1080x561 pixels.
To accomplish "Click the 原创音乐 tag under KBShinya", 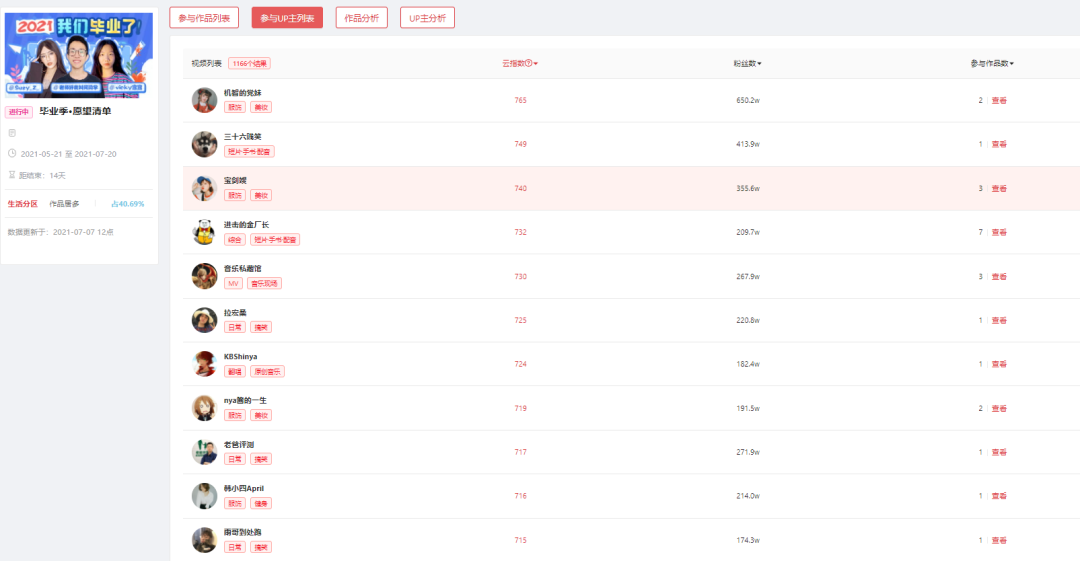I will tap(267, 371).
